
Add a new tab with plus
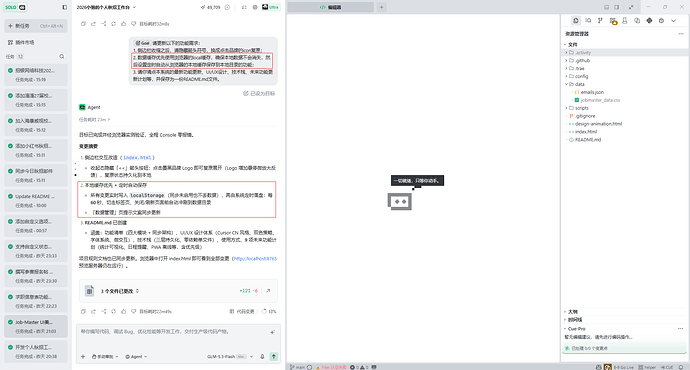click(382, 7)
